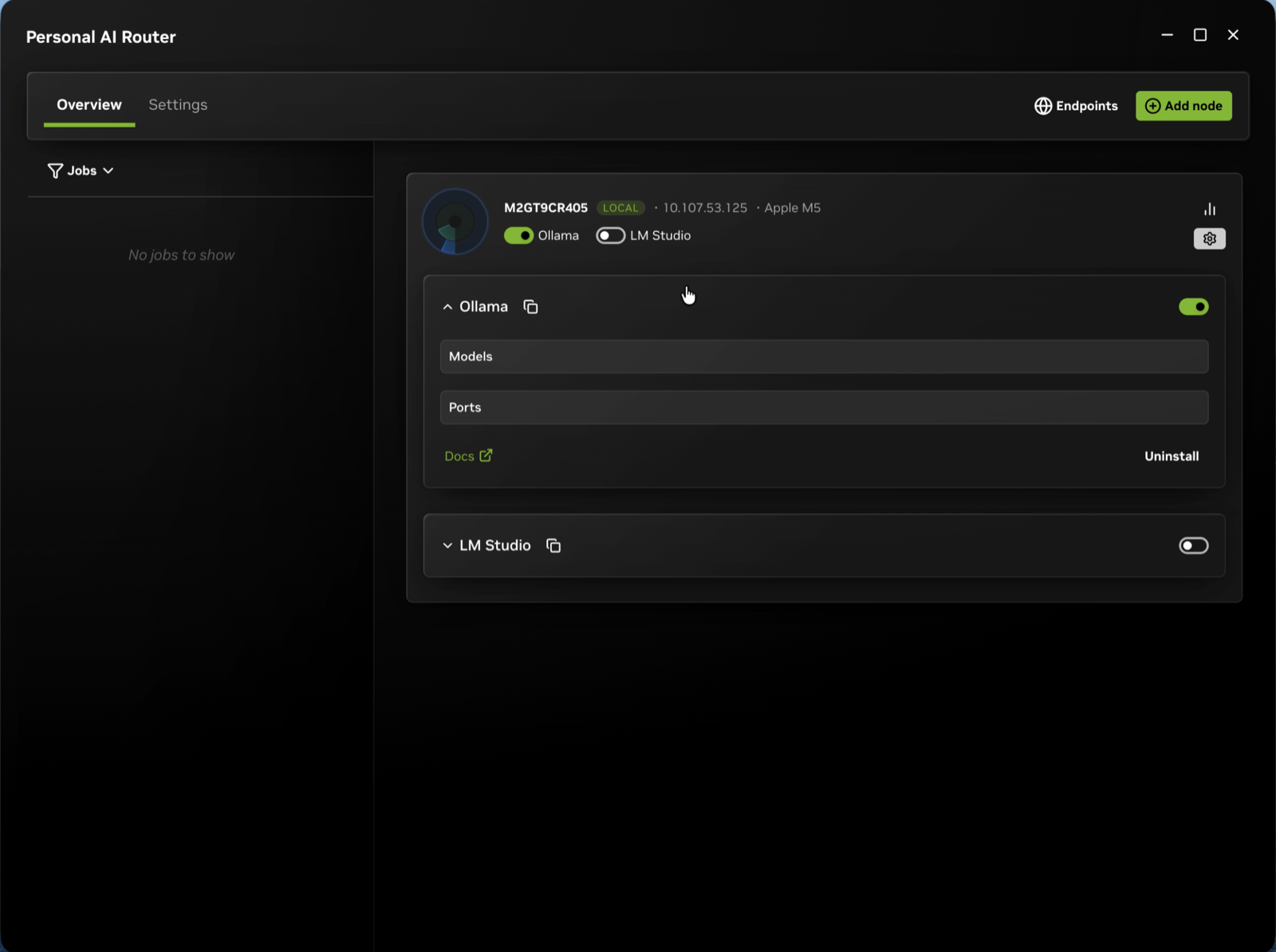
Task: Copy LM Studio endpoint via copy icon
Action: (x=553, y=545)
